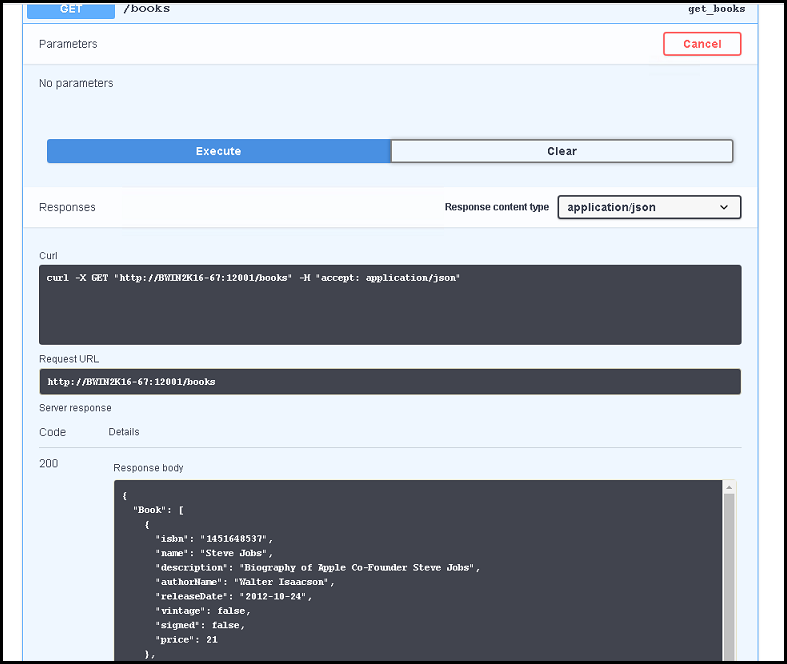Click the vintage: false line
This screenshot has width=787, height=664.
(x=203, y=611)
